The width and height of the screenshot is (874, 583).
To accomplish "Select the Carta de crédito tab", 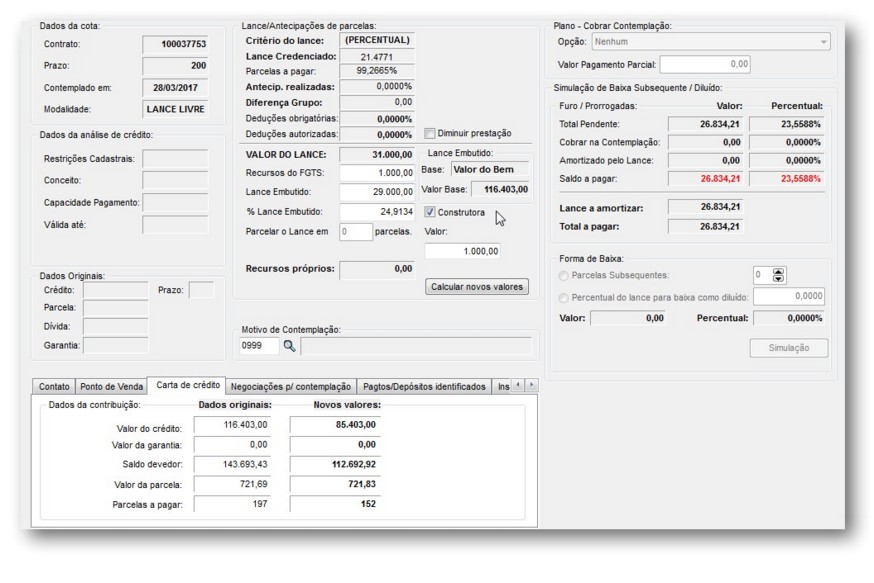I will 188,385.
